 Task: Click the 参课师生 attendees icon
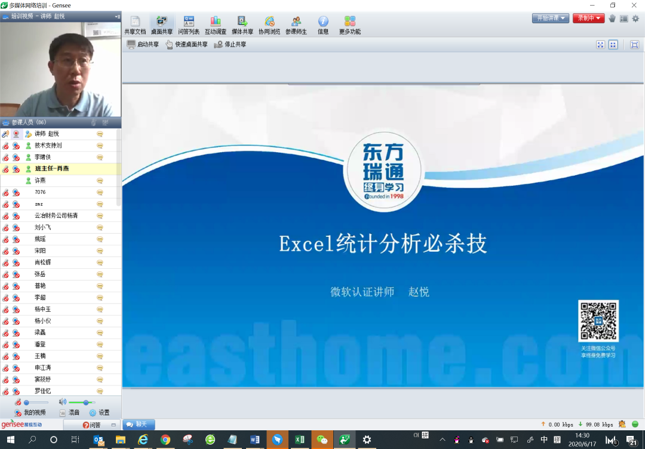click(296, 25)
